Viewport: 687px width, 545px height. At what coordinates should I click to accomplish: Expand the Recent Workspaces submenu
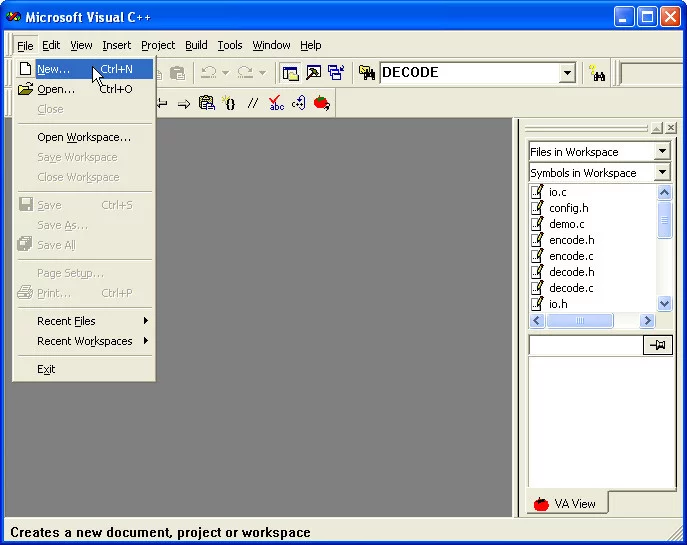coord(85,341)
